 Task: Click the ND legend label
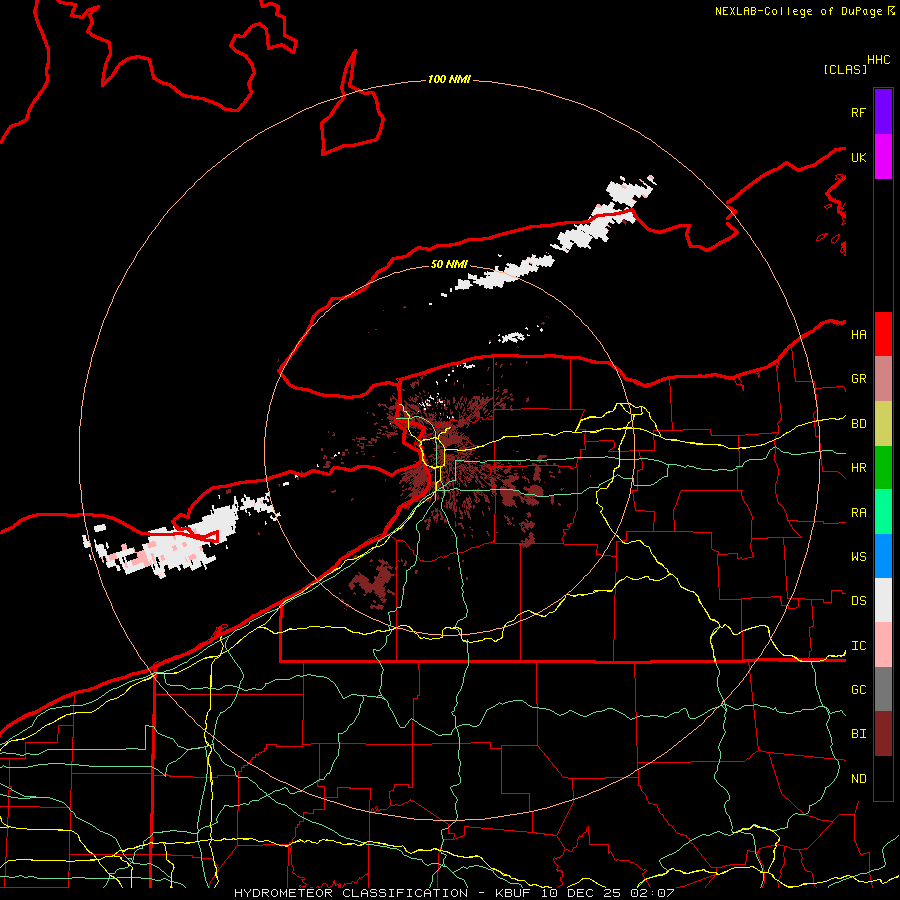point(859,778)
